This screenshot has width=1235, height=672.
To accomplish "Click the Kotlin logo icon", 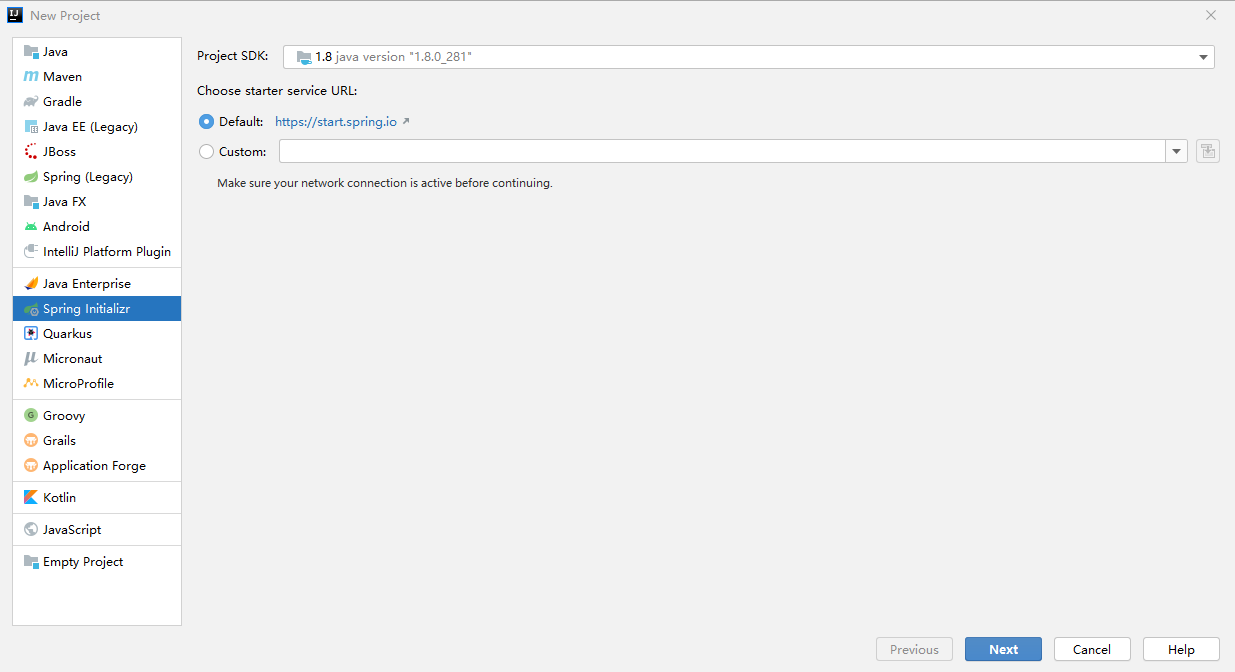I will click(31, 498).
